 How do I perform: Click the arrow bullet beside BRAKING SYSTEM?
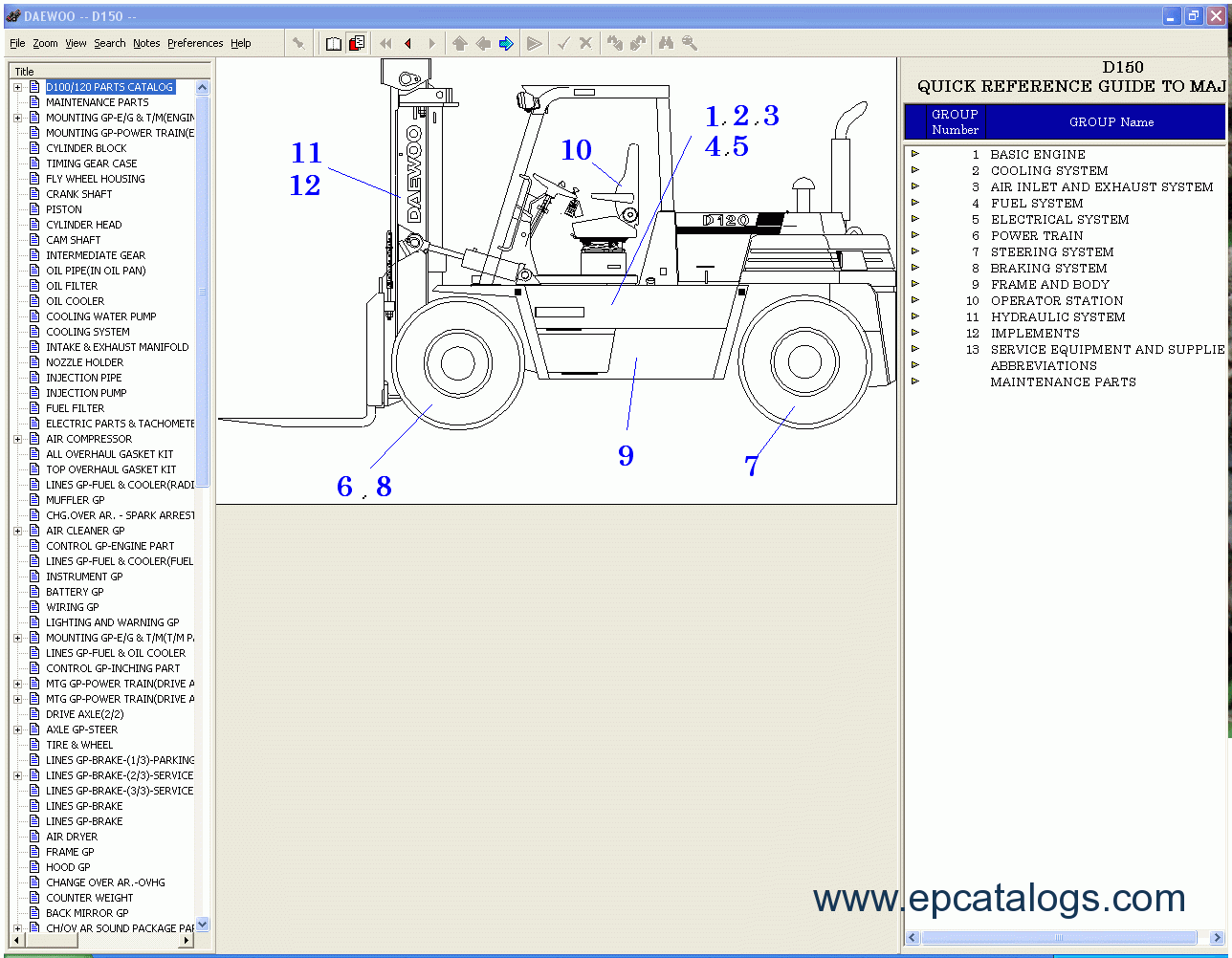(915, 267)
